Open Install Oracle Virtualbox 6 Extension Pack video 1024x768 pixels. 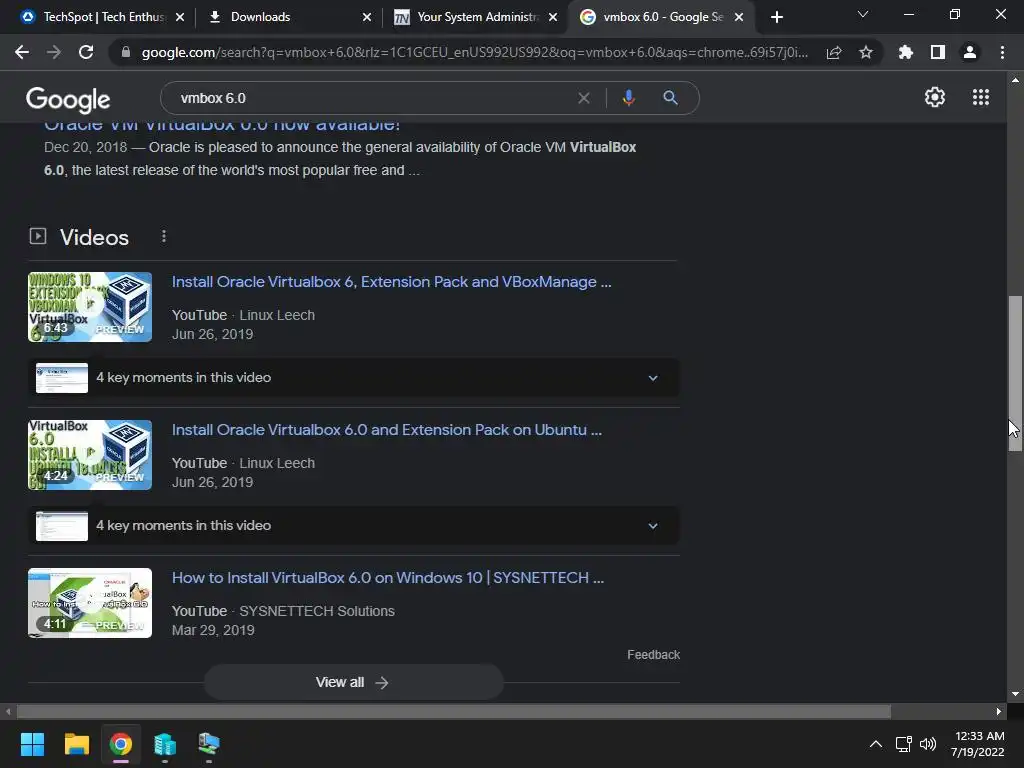[x=391, y=281]
